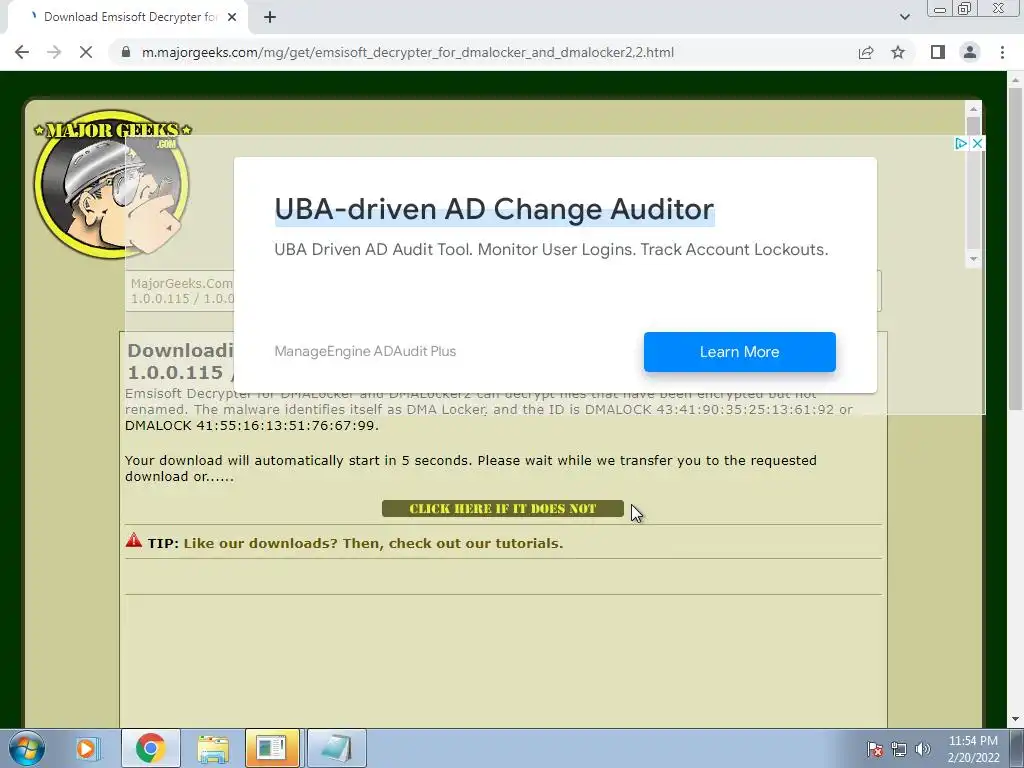Click the Action Center flag tray icon

pos(875,749)
